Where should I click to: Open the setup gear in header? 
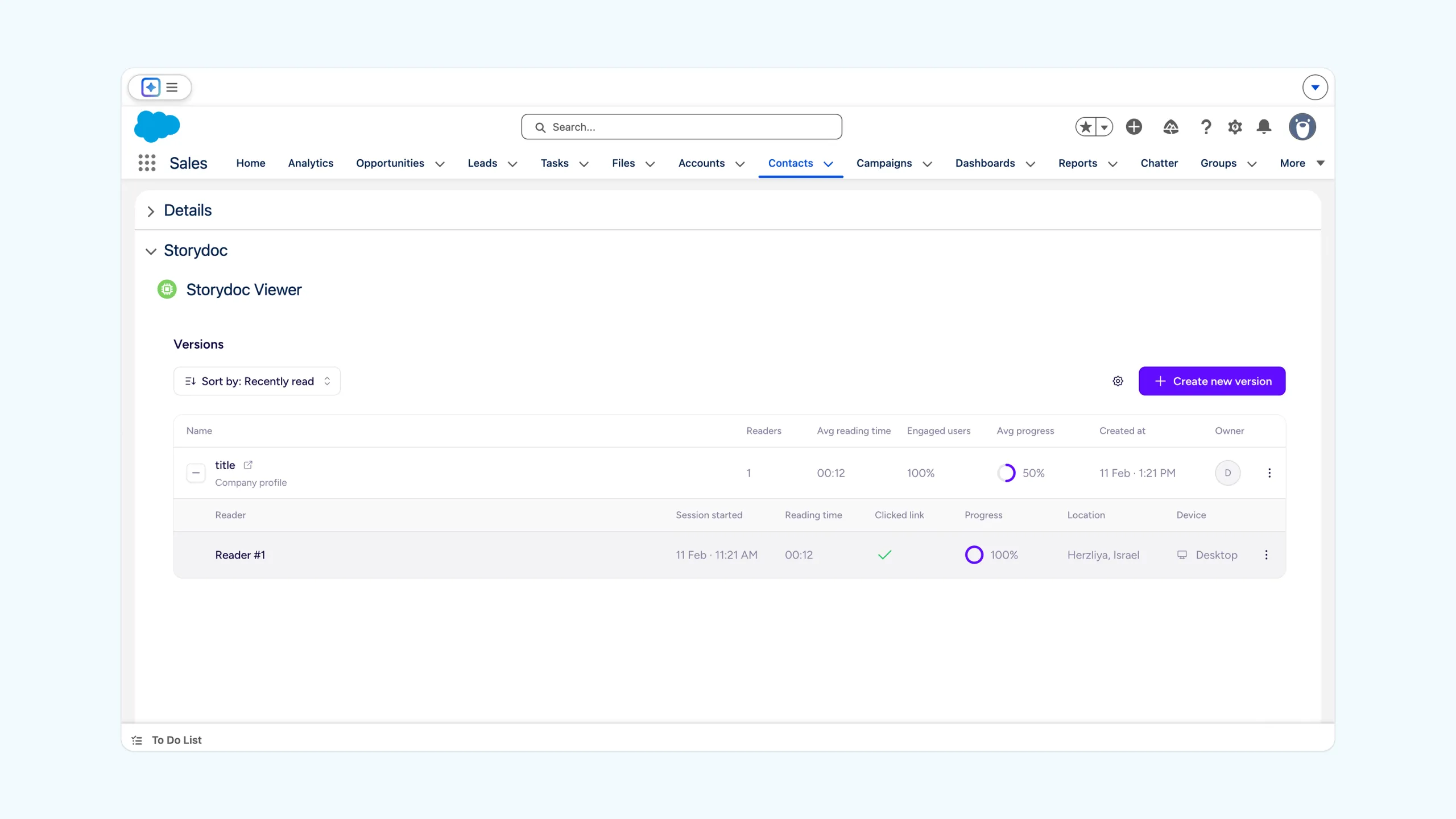point(1235,127)
